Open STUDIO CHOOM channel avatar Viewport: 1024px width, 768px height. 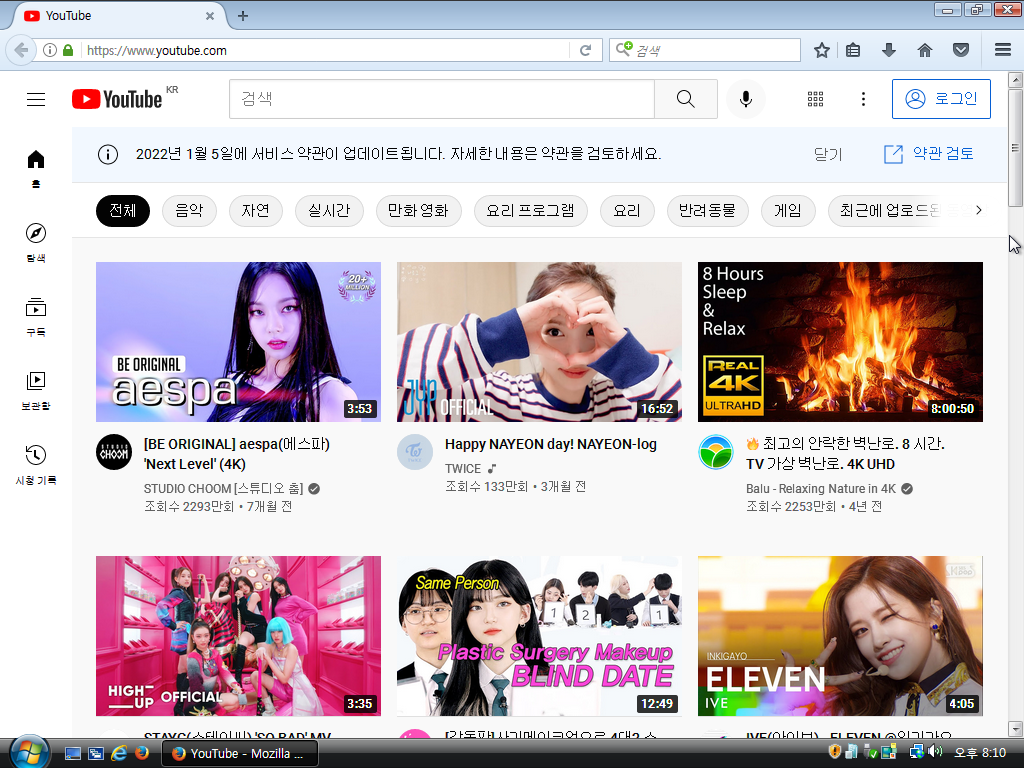[x=114, y=452]
